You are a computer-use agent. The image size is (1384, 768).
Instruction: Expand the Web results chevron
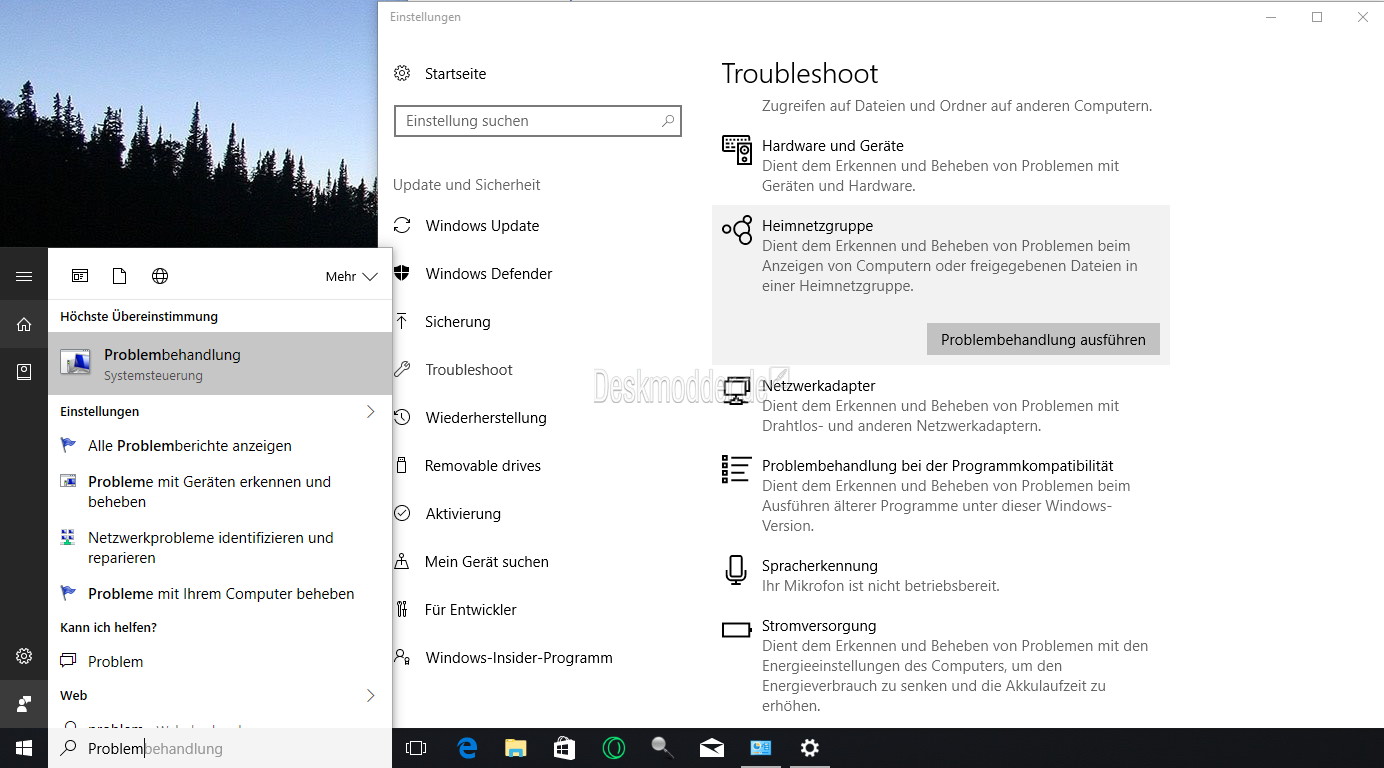(370, 695)
